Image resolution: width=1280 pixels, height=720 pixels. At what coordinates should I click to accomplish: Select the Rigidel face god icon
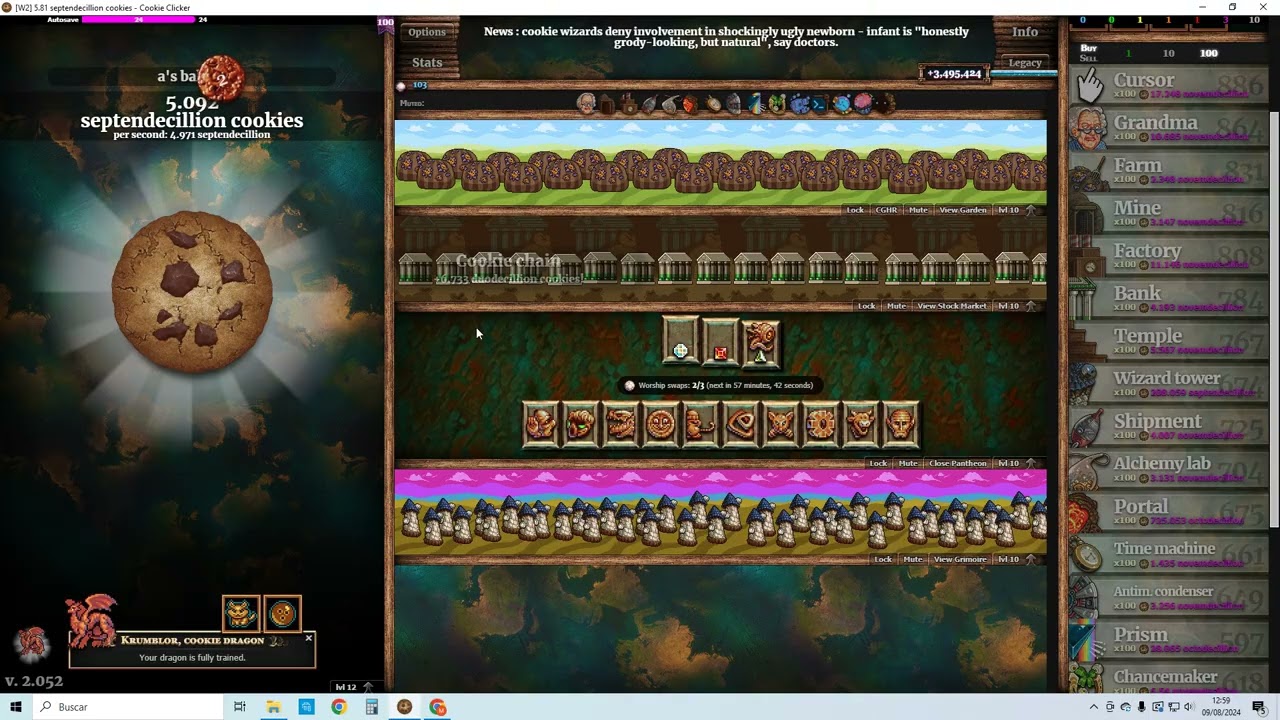900,424
